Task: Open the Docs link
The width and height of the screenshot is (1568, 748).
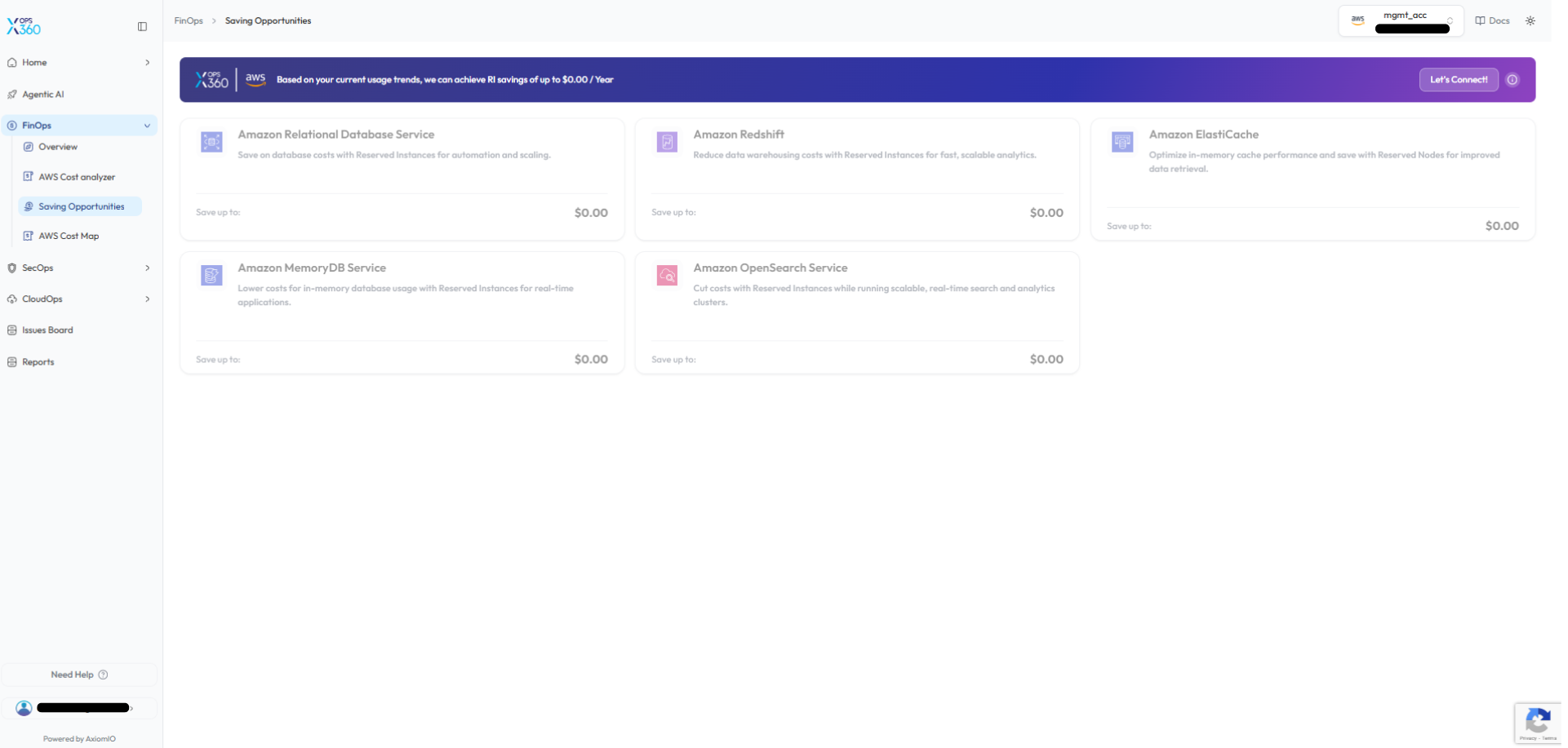Action: pos(1492,21)
